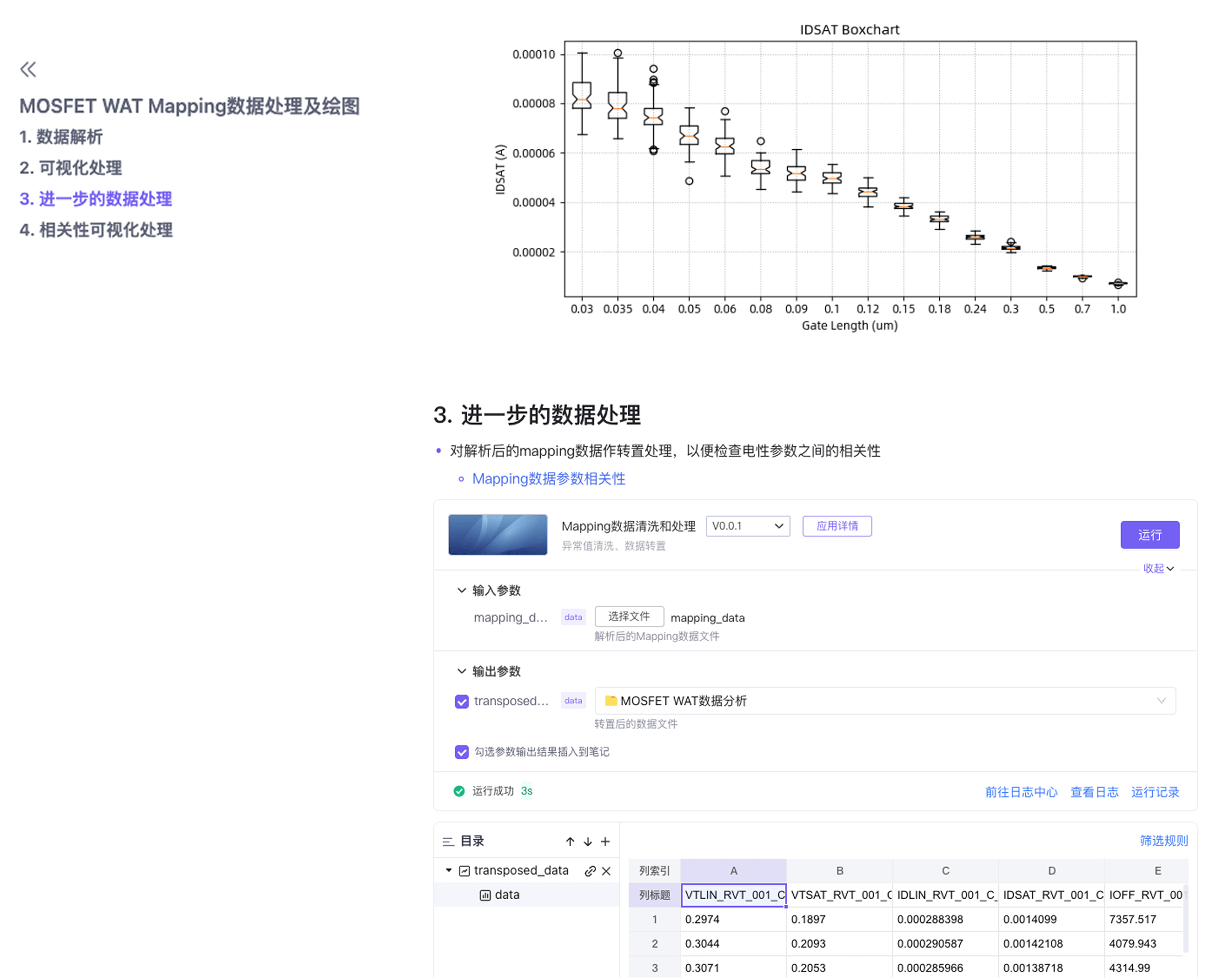
Task: Open MOSFET WAT数据分析 folder dropdown
Action: tap(885, 701)
